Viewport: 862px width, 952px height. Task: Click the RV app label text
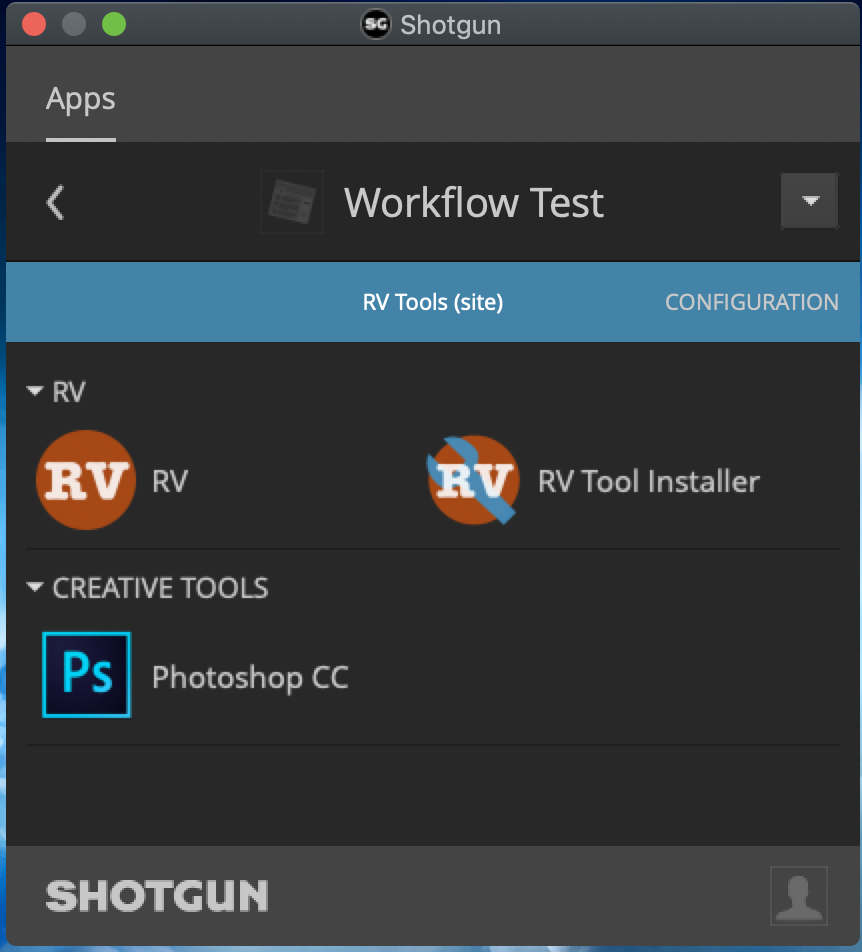(x=170, y=481)
